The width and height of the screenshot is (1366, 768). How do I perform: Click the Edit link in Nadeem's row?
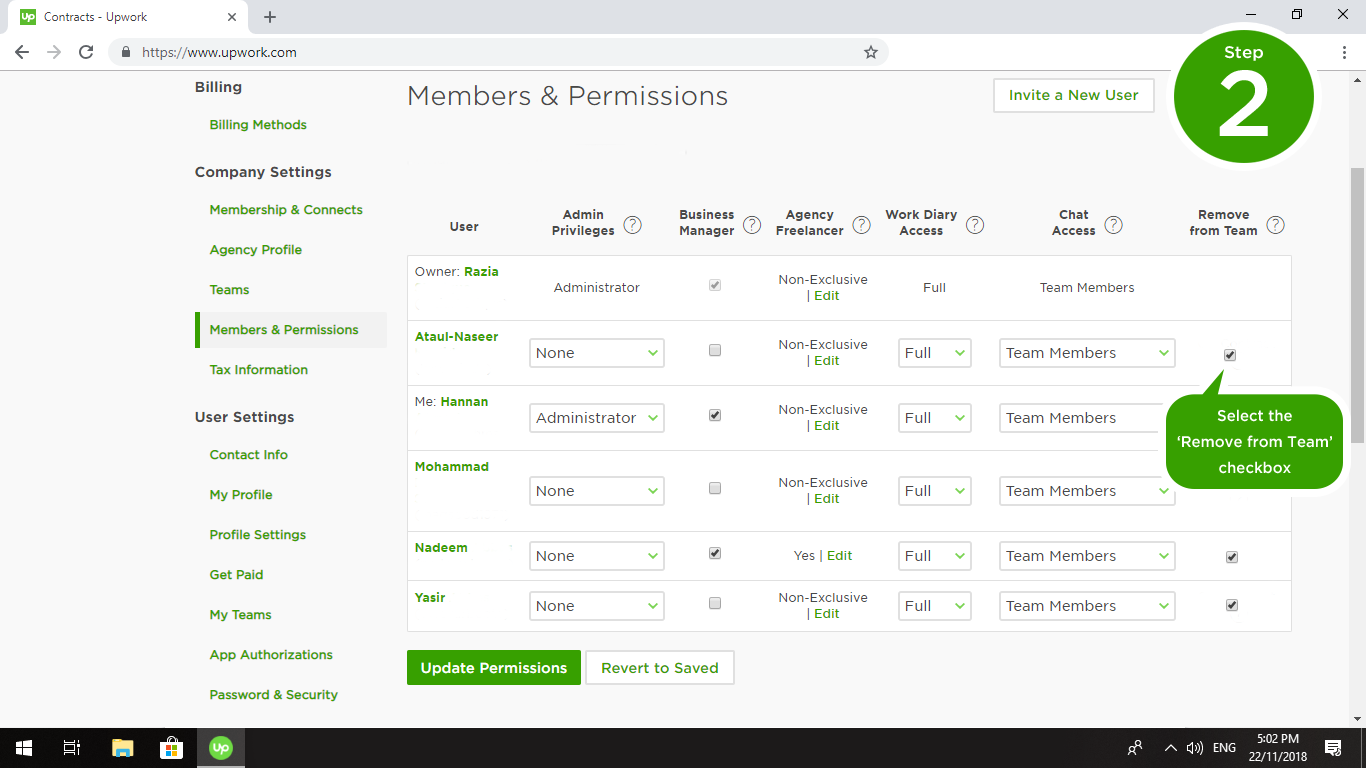coord(839,556)
